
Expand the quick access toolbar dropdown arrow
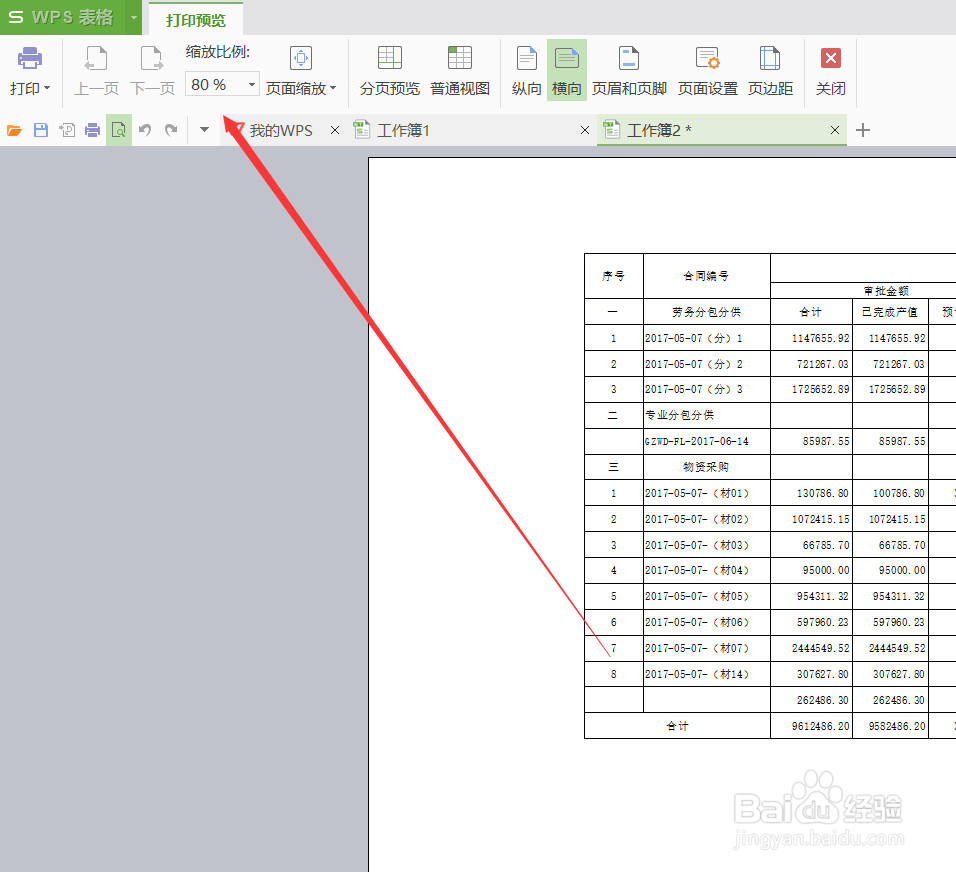[204, 129]
